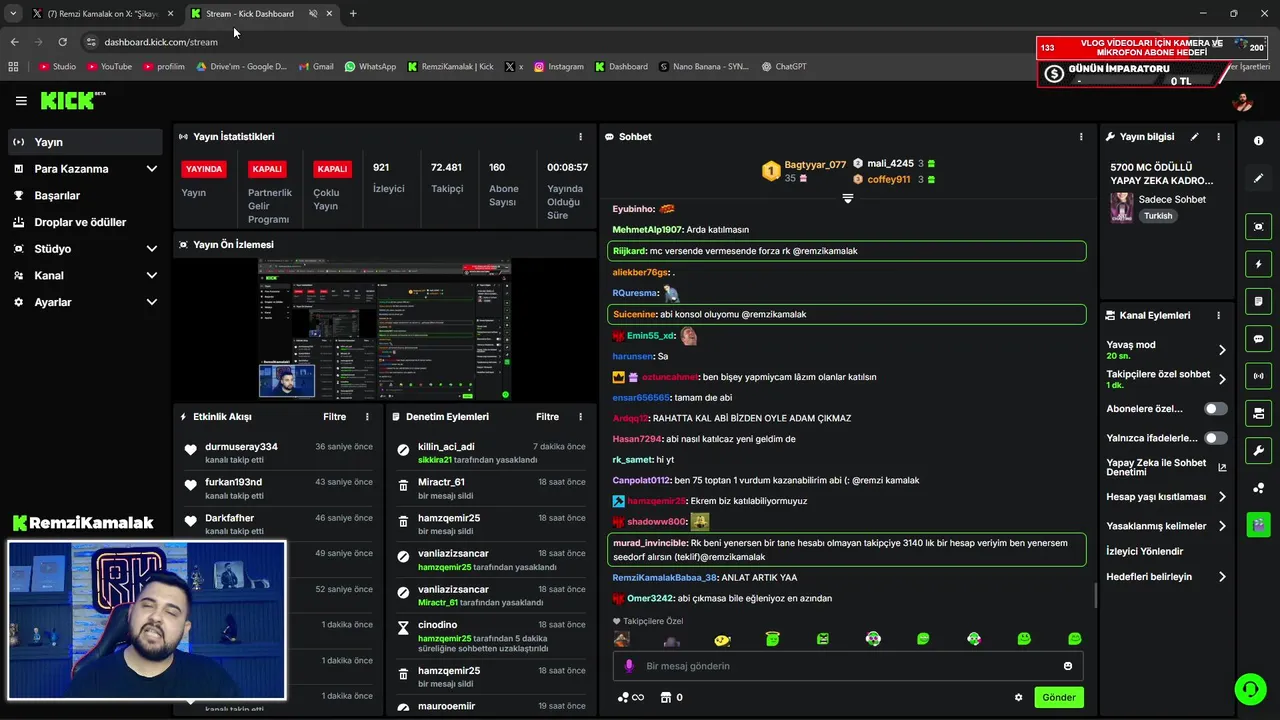Open the Etkinlik Akışı three-dot menu
The height and width of the screenshot is (720, 1280).
point(367,417)
